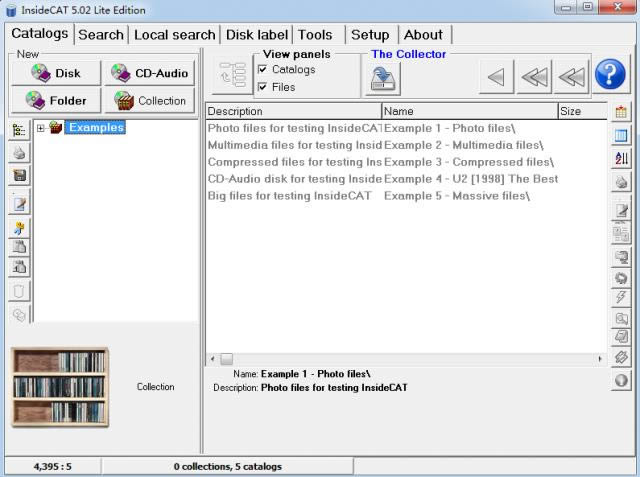Click the double left arrow beside help button
This screenshot has width=640, height=477.
(571, 77)
